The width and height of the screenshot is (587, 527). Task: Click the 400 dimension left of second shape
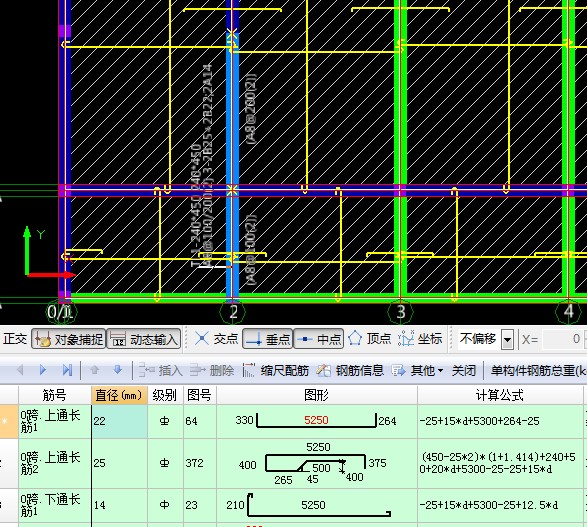point(247,465)
